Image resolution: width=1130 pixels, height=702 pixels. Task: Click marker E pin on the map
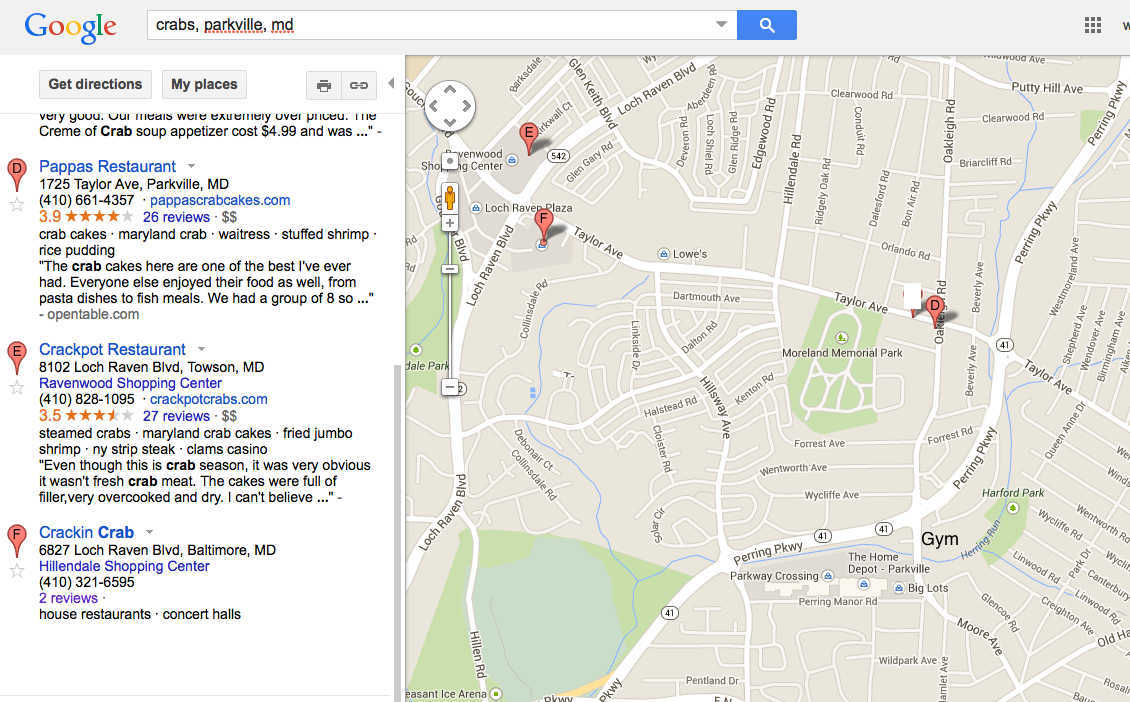click(x=529, y=136)
